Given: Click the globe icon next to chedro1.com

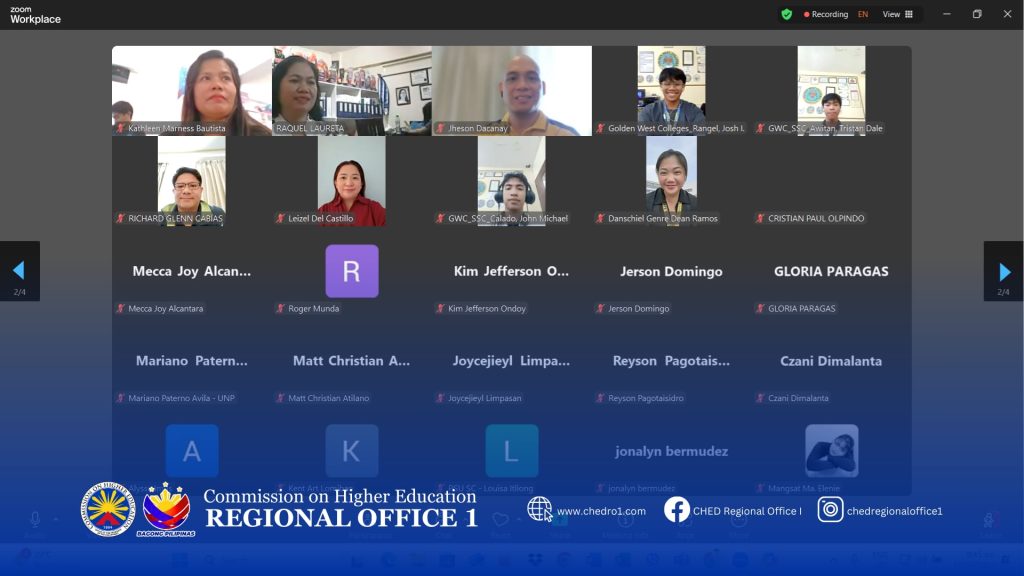Looking at the screenshot, I should (539, 509).
